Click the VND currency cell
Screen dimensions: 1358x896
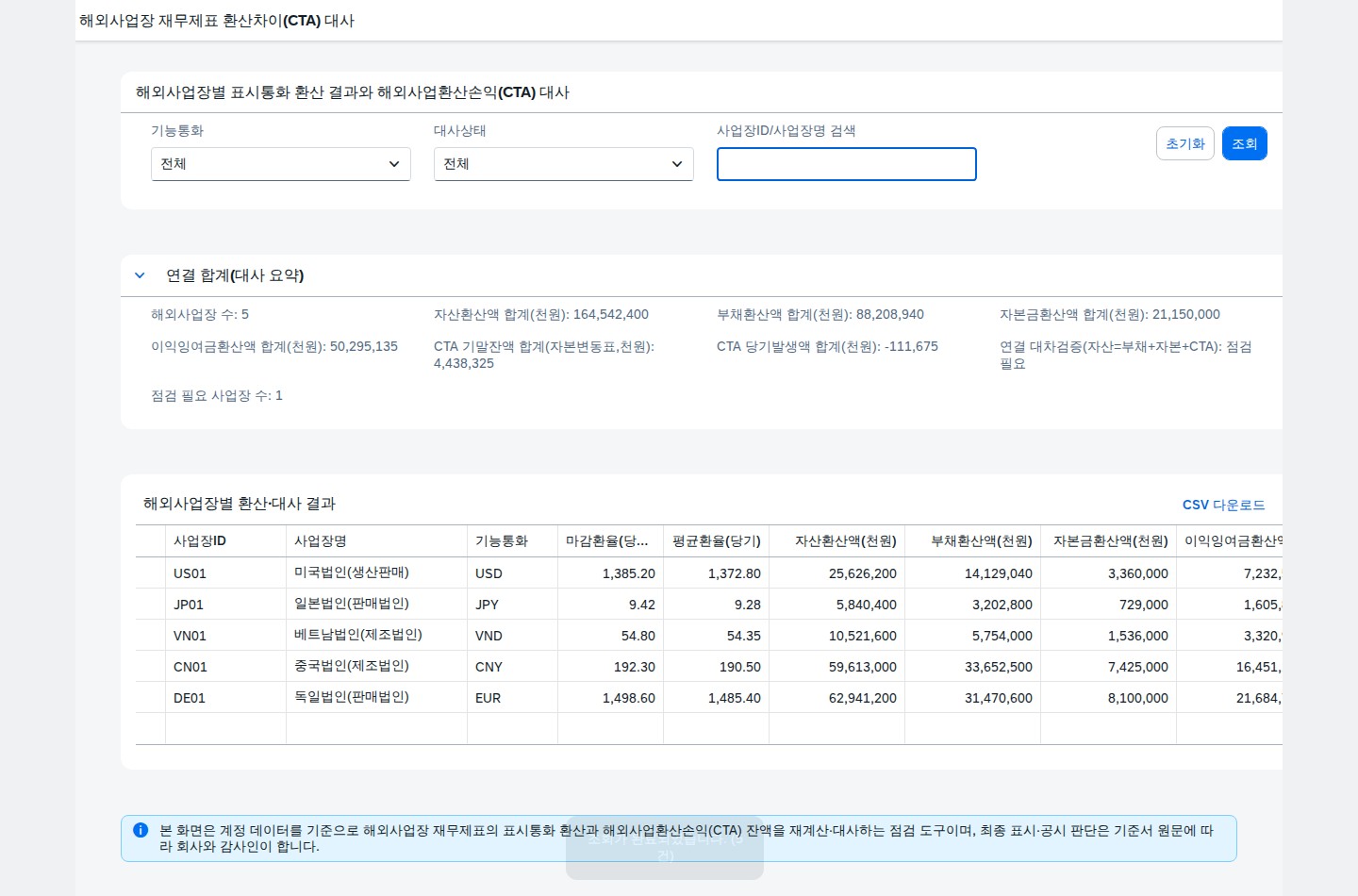click(x=513, y=636)
